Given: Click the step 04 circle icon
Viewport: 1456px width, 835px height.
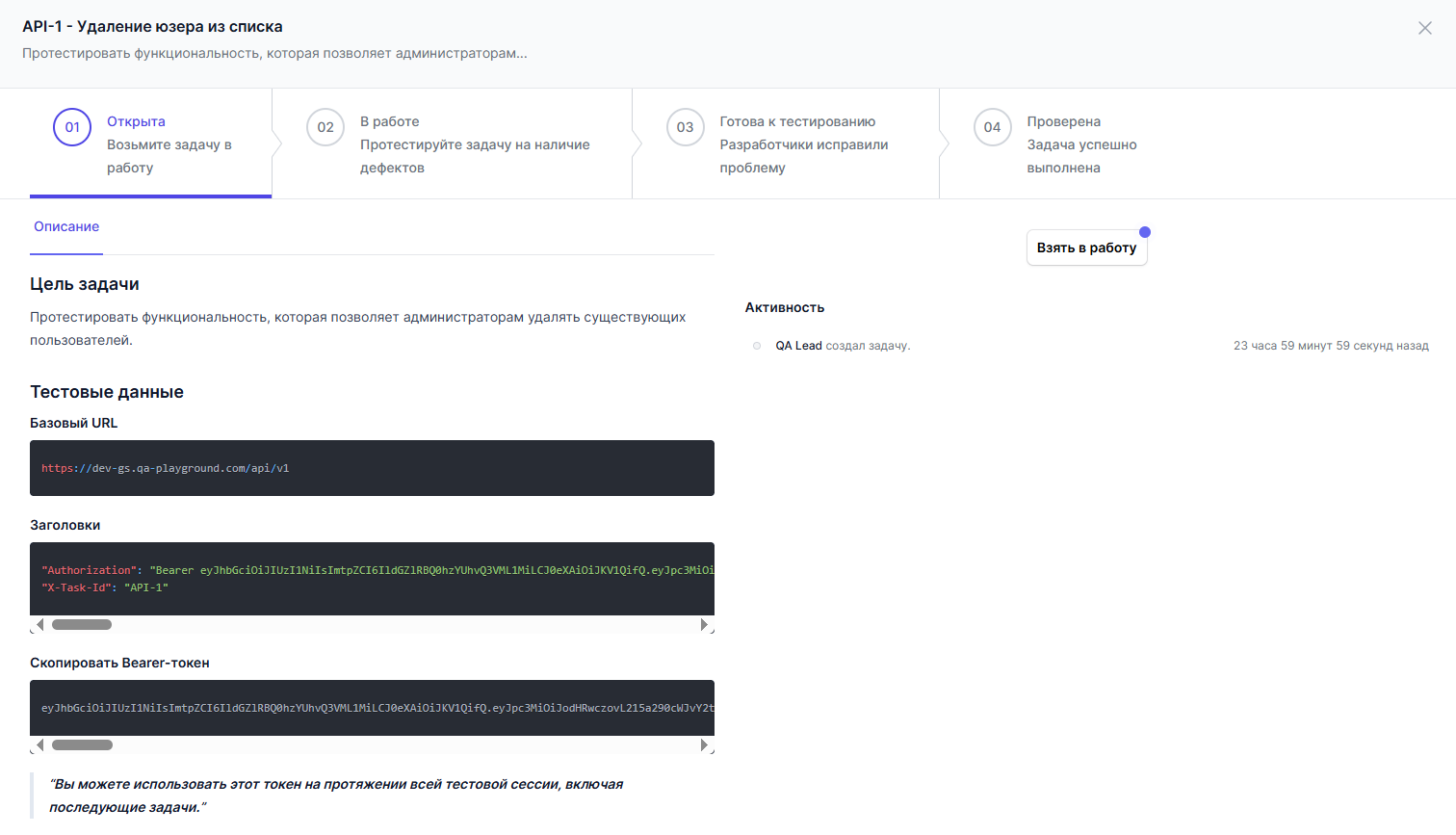Looking at the screenshot, I should [992, 127].
